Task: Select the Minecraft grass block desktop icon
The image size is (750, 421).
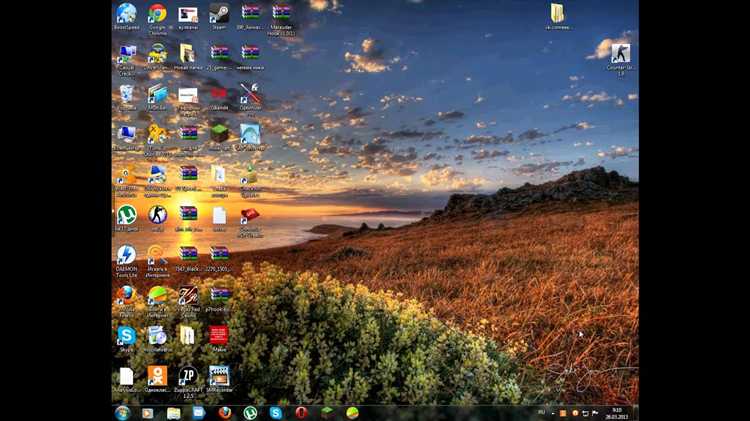Action: pyautogui.click(x=219, y=134)
